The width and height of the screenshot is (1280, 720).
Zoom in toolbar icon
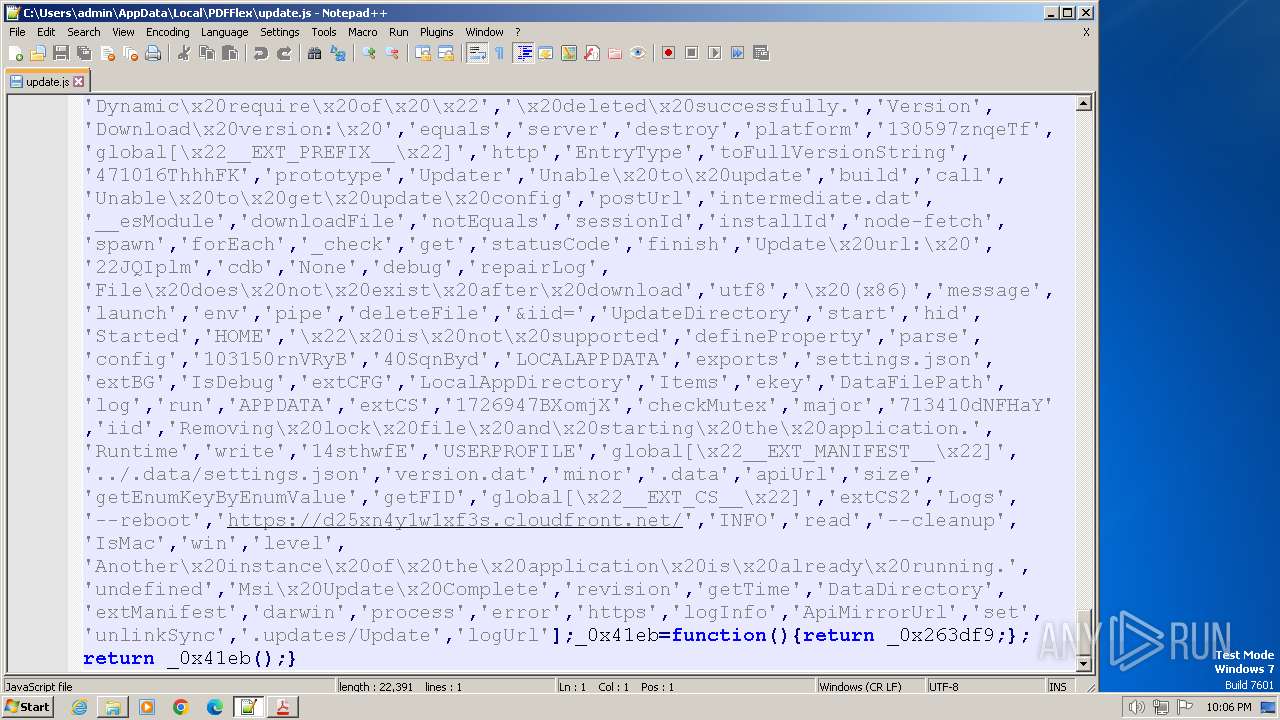(x=369, y=53)
